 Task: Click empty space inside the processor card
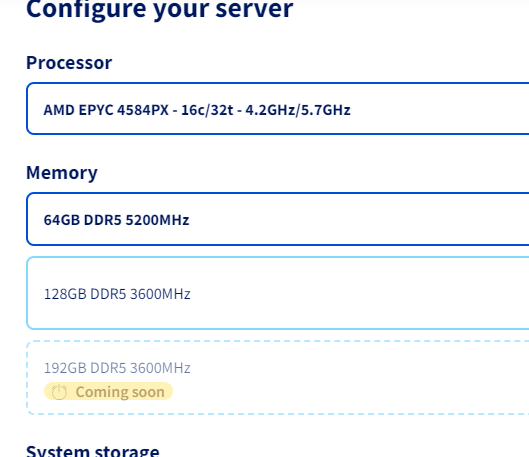pyautogui.click(x=439, y=109)
